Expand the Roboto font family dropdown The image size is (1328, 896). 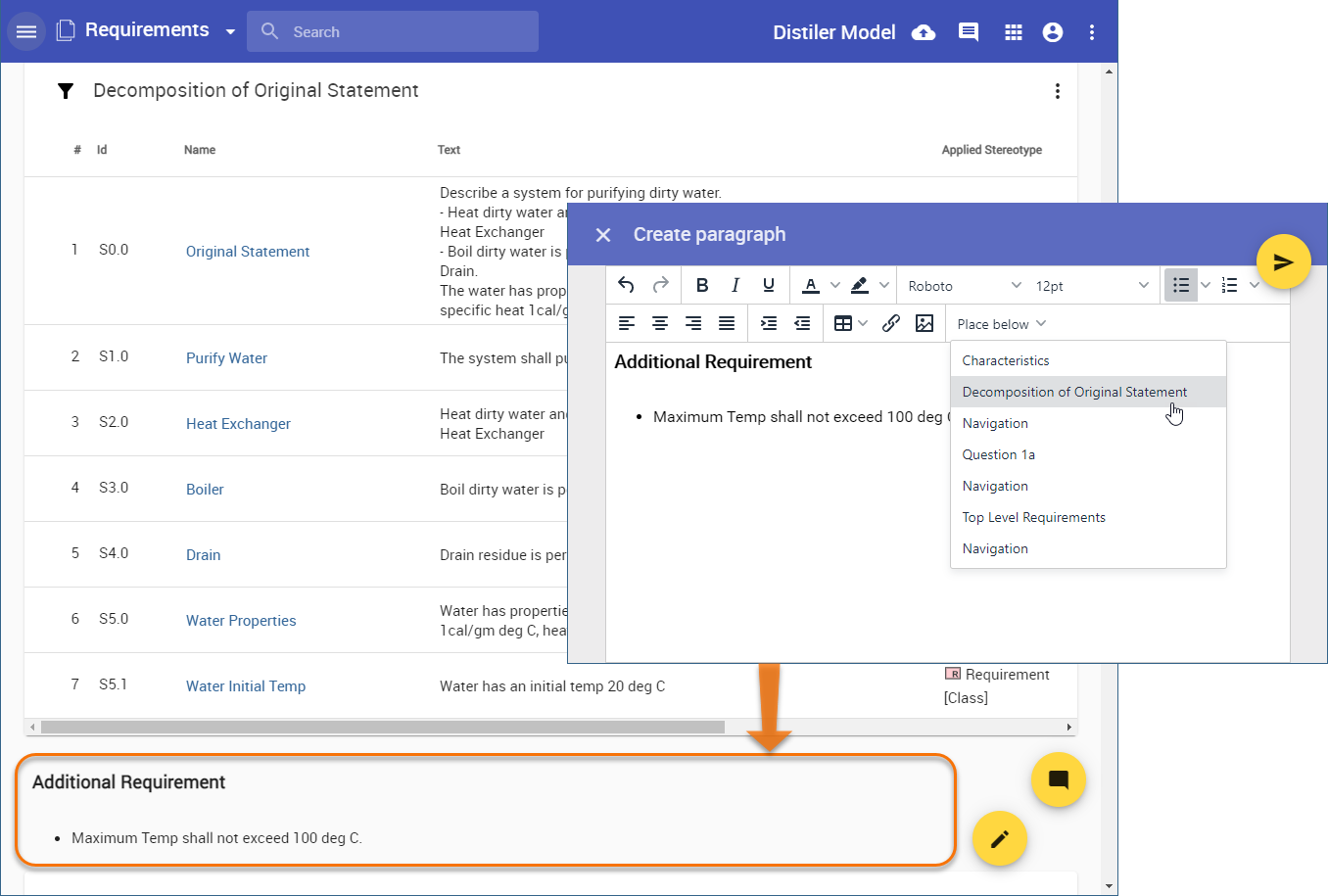click(x=964, y=286)
